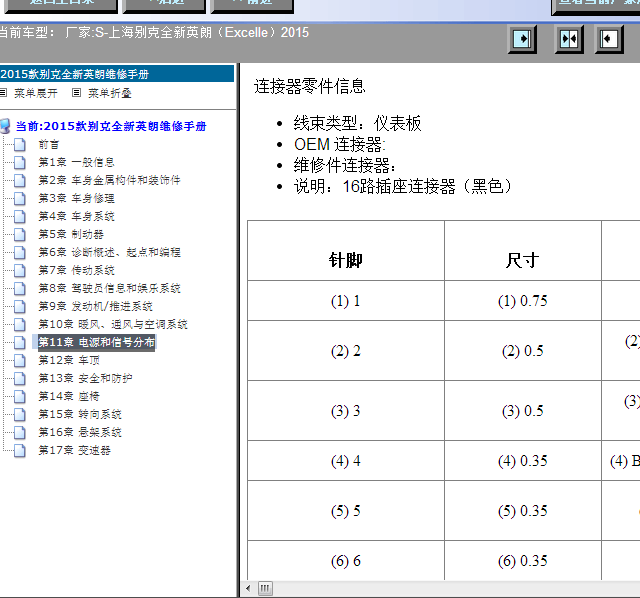Open 第2章 车身金属构件和装饰件
The height and width of the screenshot is (598, 640).
pos(109,180)
